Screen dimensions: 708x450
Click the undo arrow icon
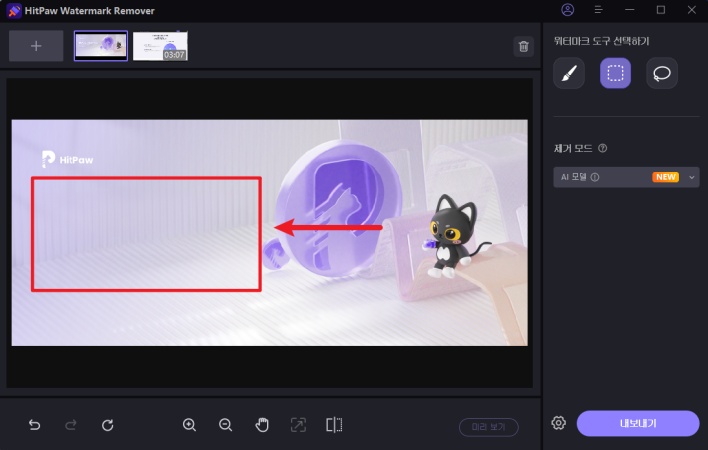click(x=35, y=425)
